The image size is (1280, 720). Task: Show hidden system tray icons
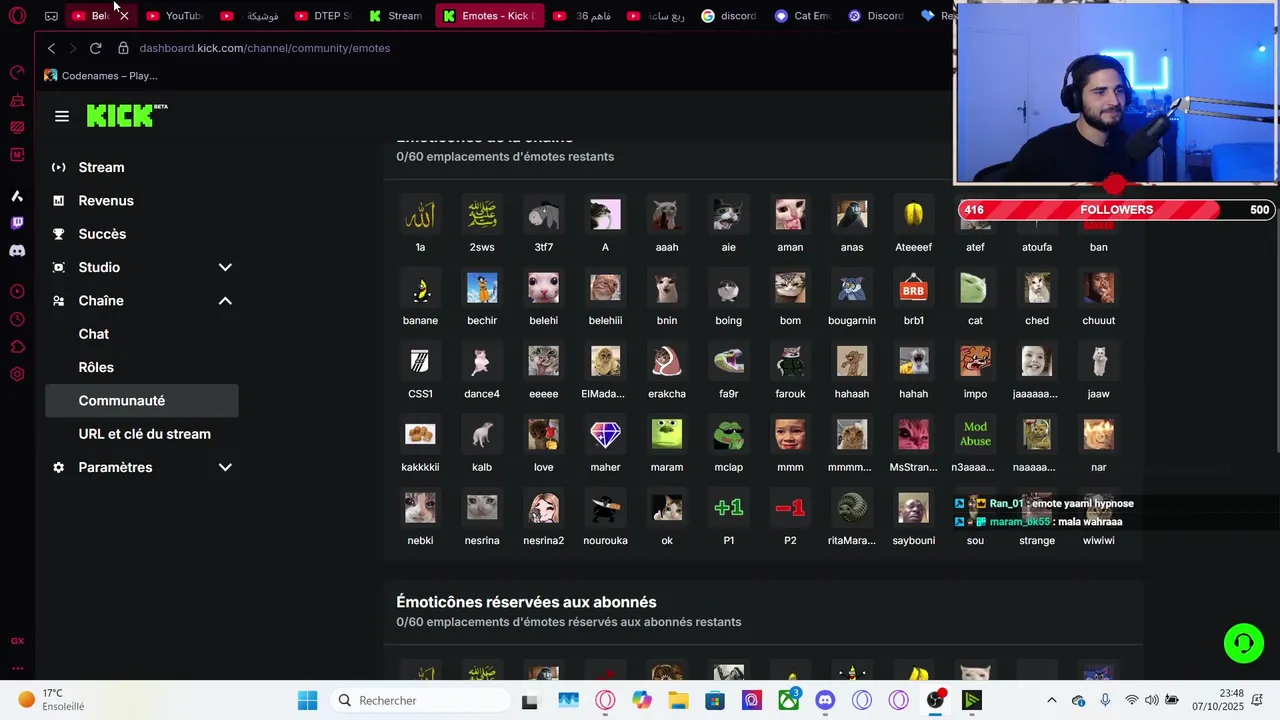tap(1051, 700)
